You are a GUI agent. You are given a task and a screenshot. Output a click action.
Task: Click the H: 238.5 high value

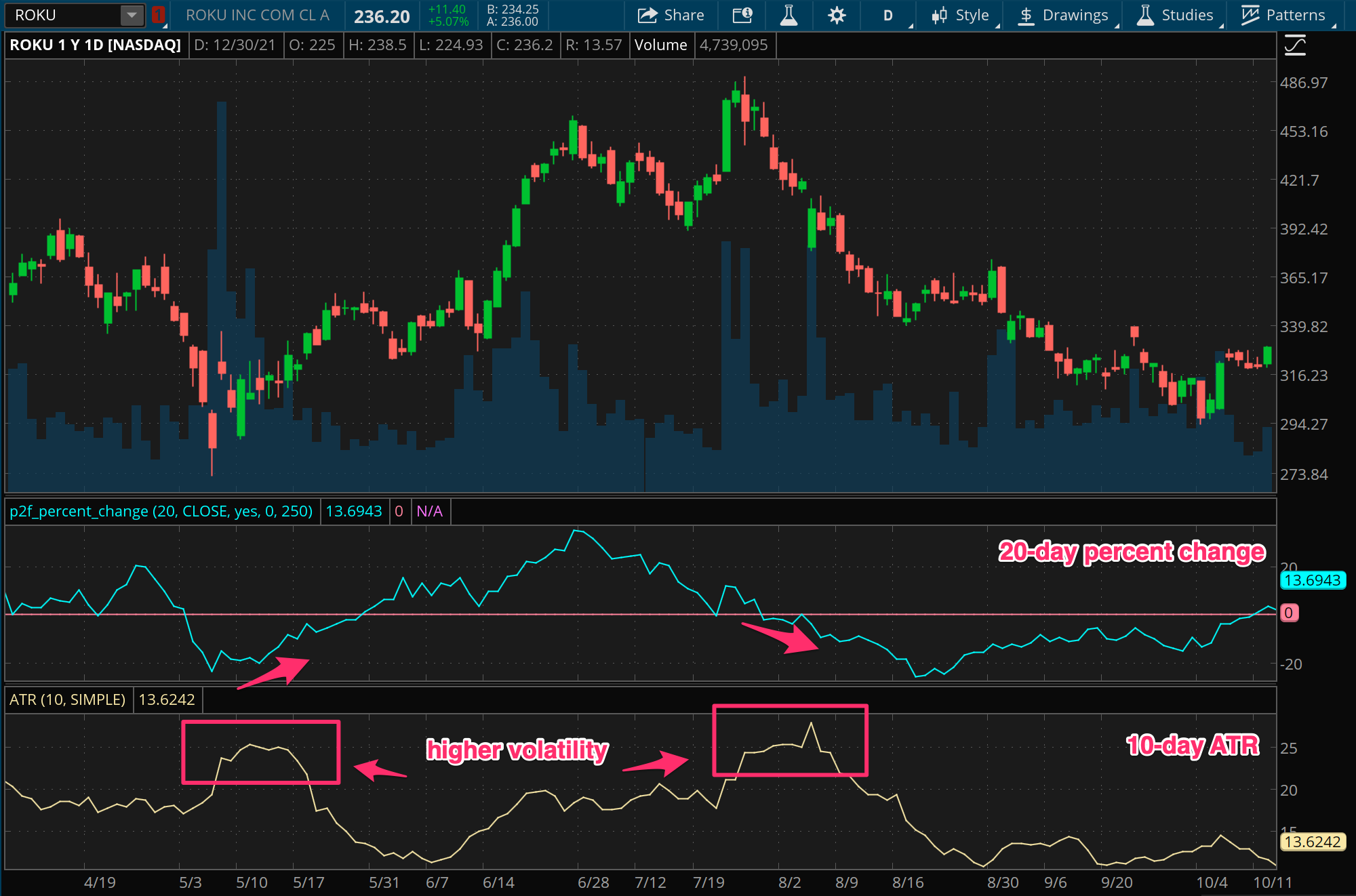point(377,45)
